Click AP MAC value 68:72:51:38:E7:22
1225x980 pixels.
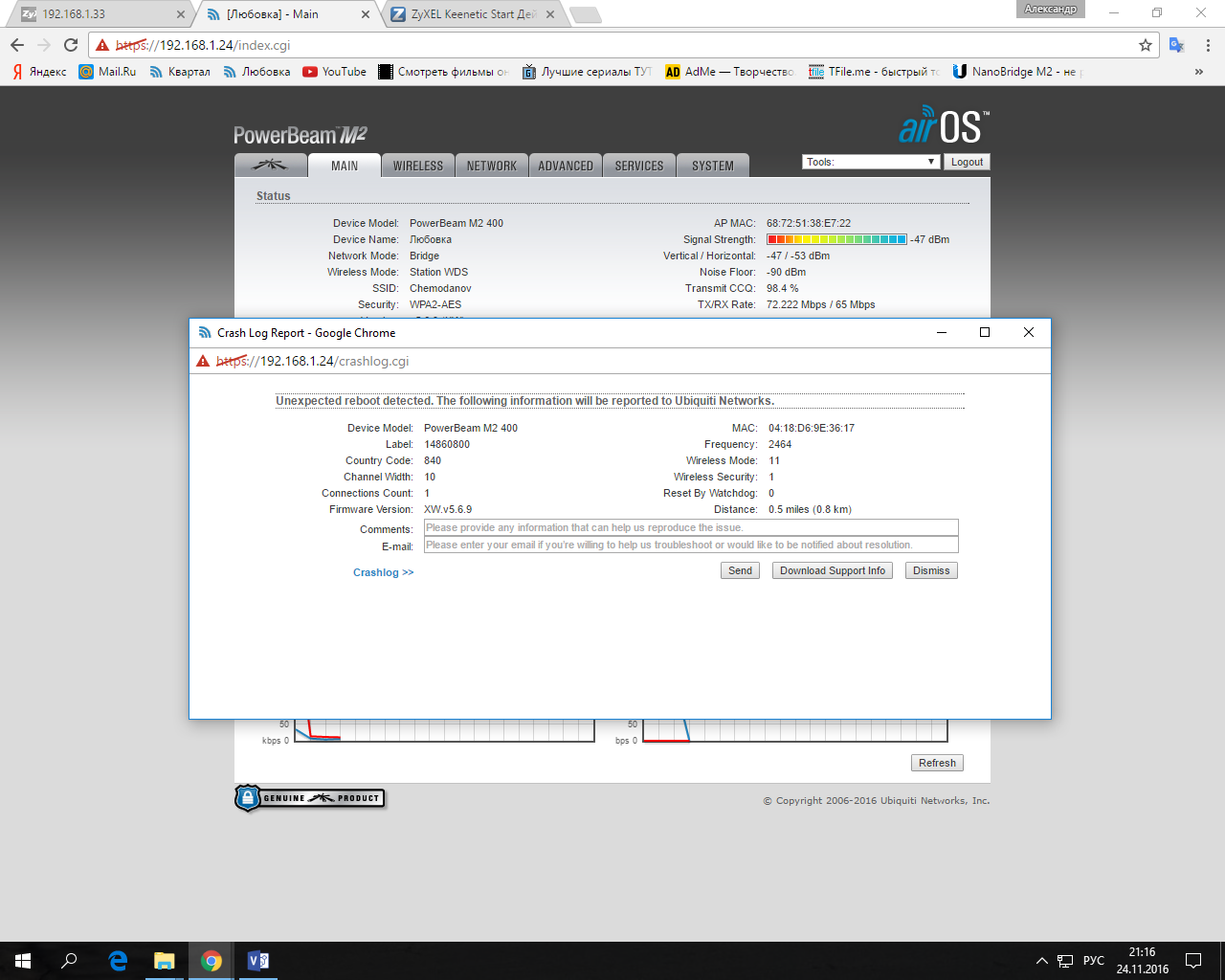tap(809, 223)
